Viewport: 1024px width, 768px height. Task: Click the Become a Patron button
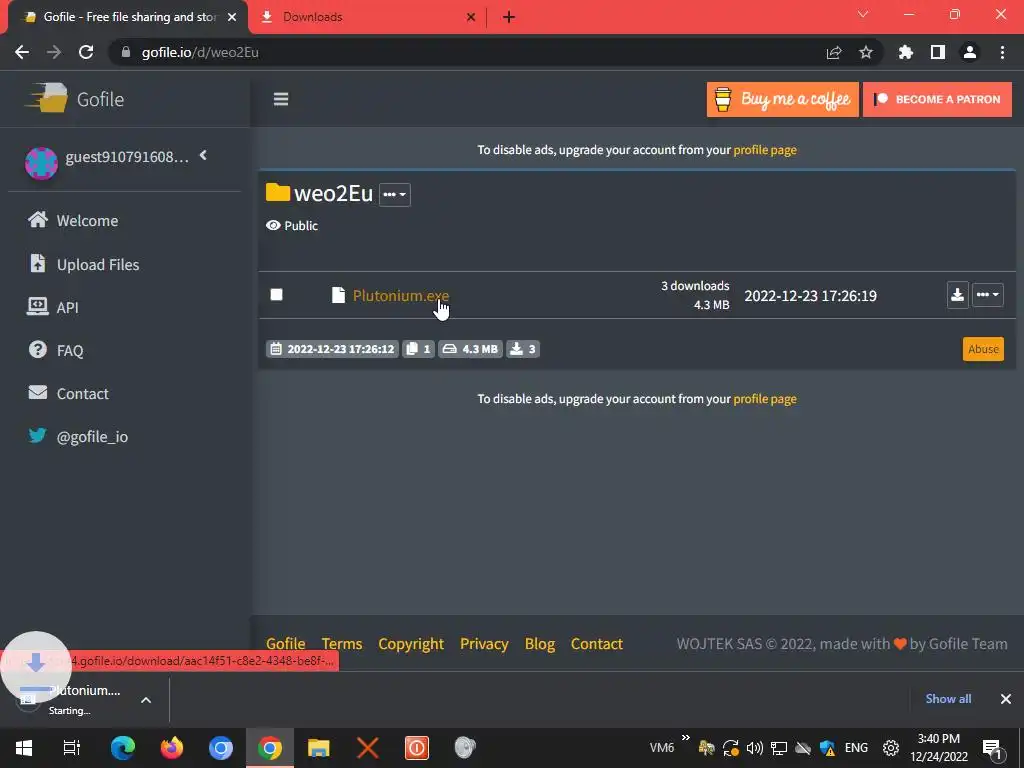pyautogui.click(x=937, y=99)
